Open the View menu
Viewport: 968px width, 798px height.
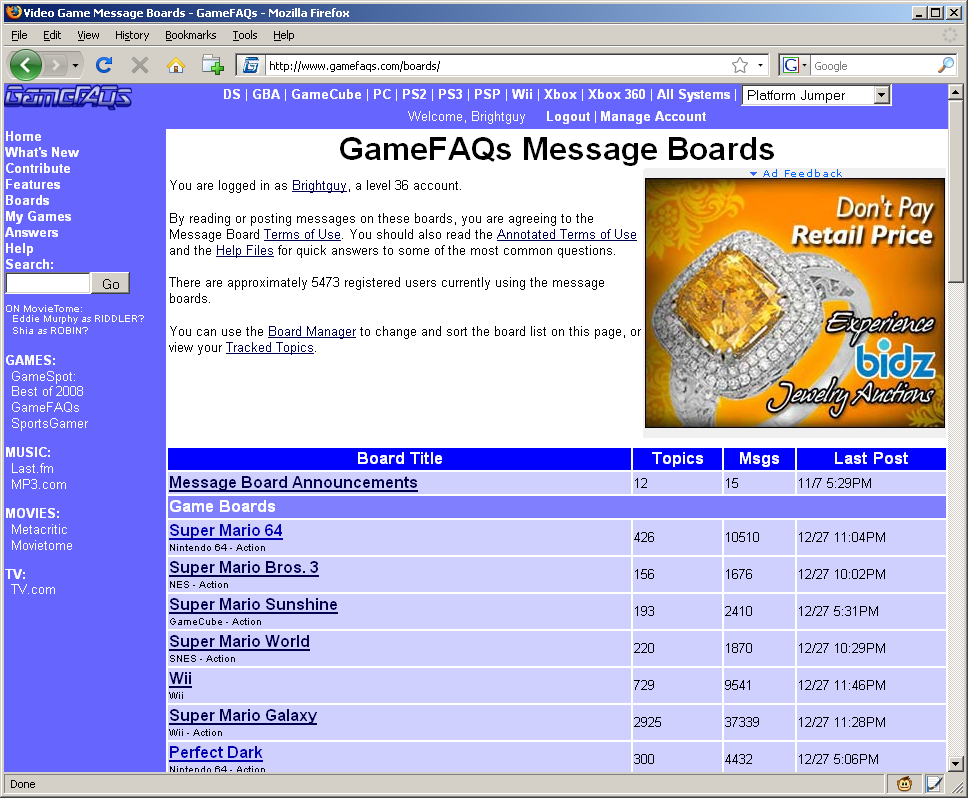[x=88, y=35]
